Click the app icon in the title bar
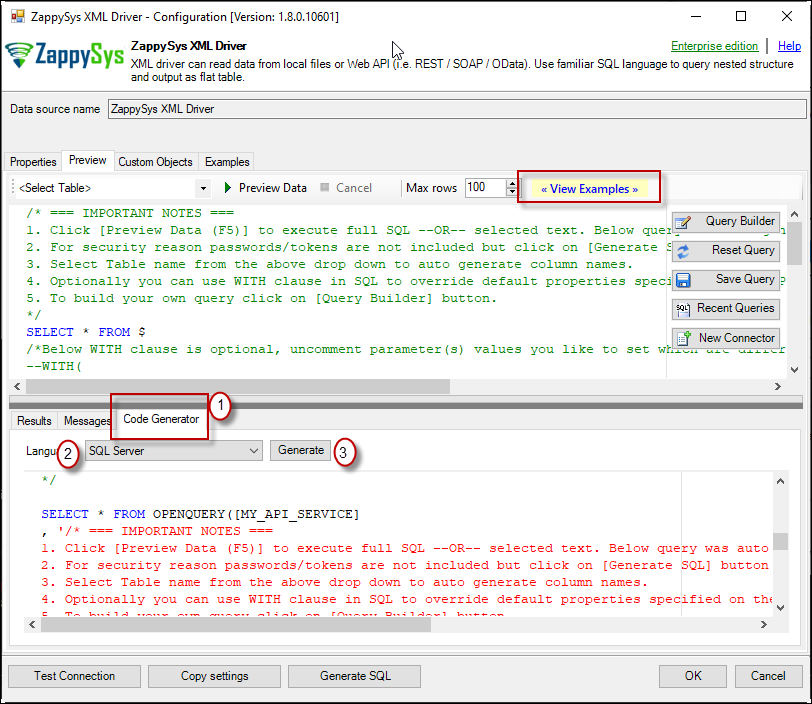 pyautogui.click(x=18, y=16)
